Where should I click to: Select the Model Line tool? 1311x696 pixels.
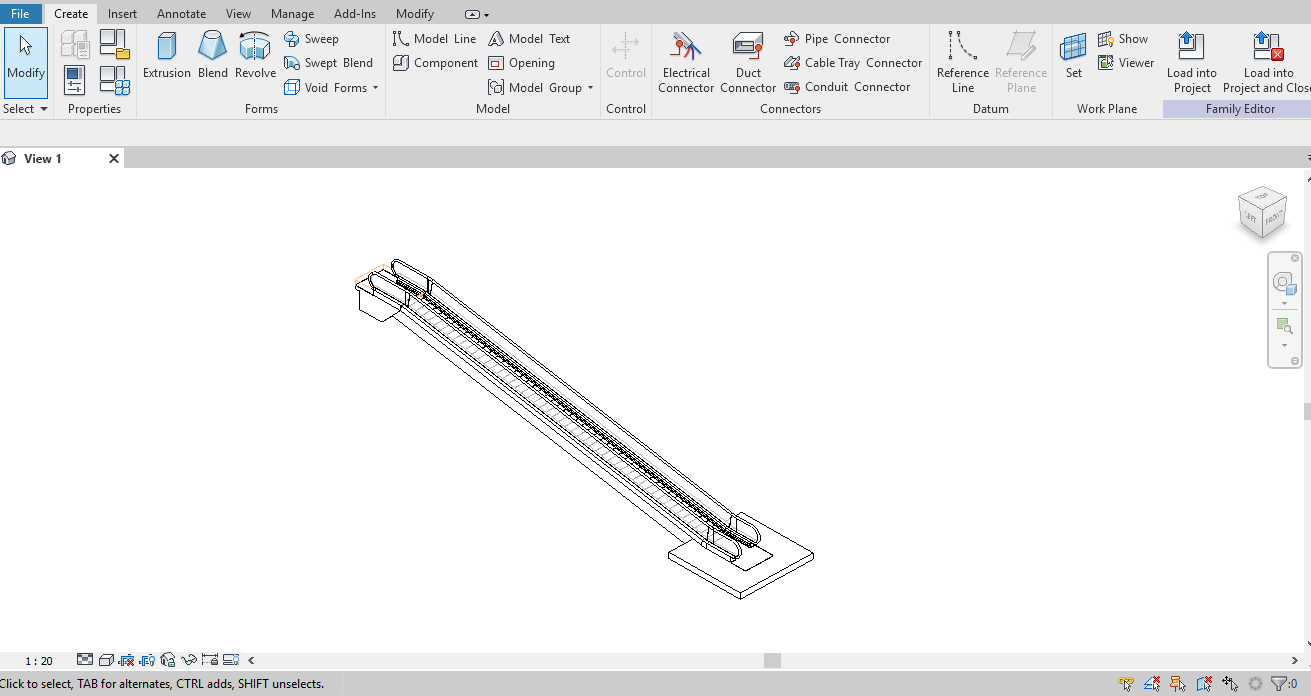coord(434,39)
